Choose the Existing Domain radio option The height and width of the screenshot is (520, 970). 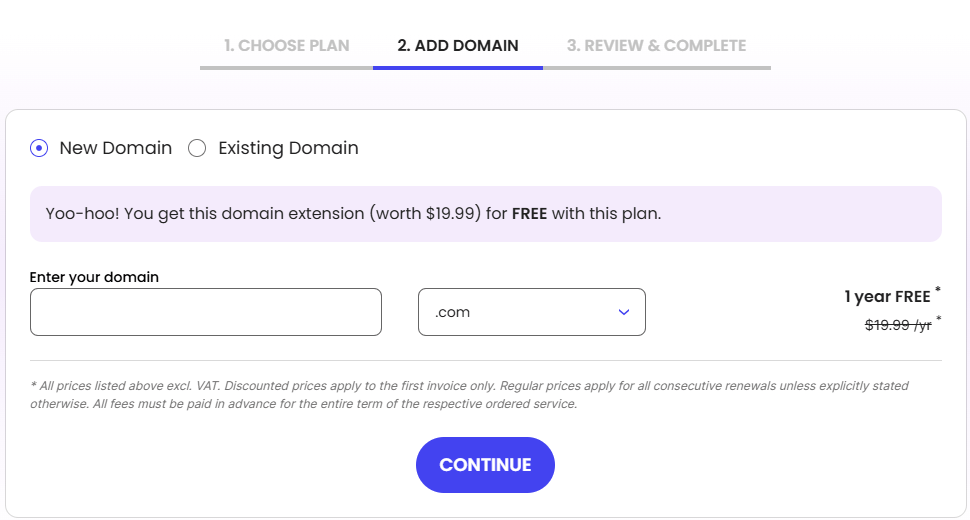(x=197, y=148)
